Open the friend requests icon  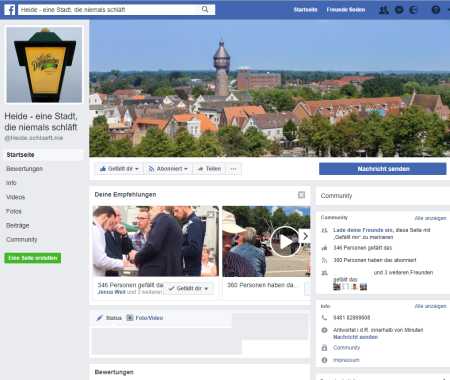click(x=384, y=10)
